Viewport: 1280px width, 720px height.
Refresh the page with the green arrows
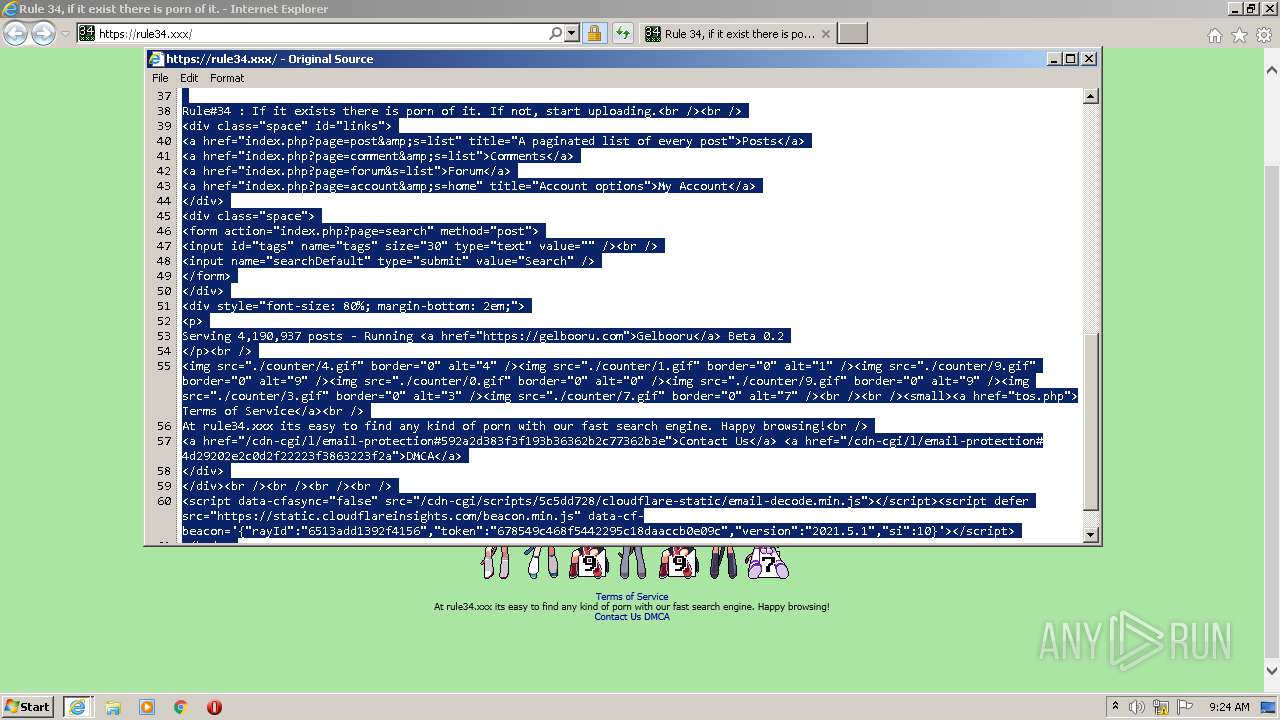(x=622, y=33)
